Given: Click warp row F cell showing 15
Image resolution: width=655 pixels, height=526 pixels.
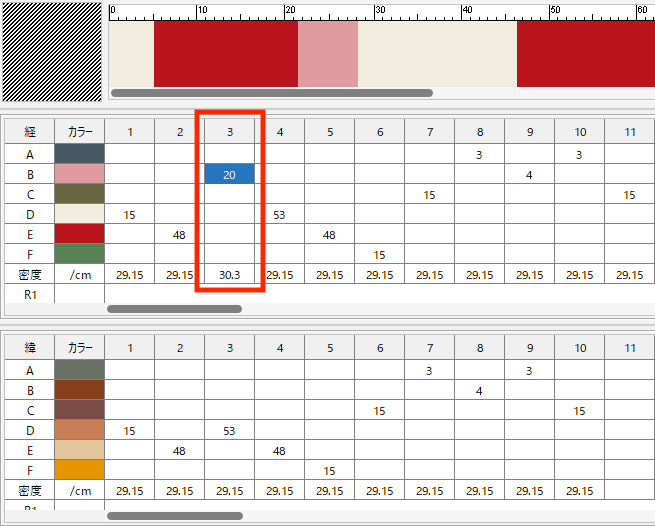Looking at the screenshot, I should point(379,254).
